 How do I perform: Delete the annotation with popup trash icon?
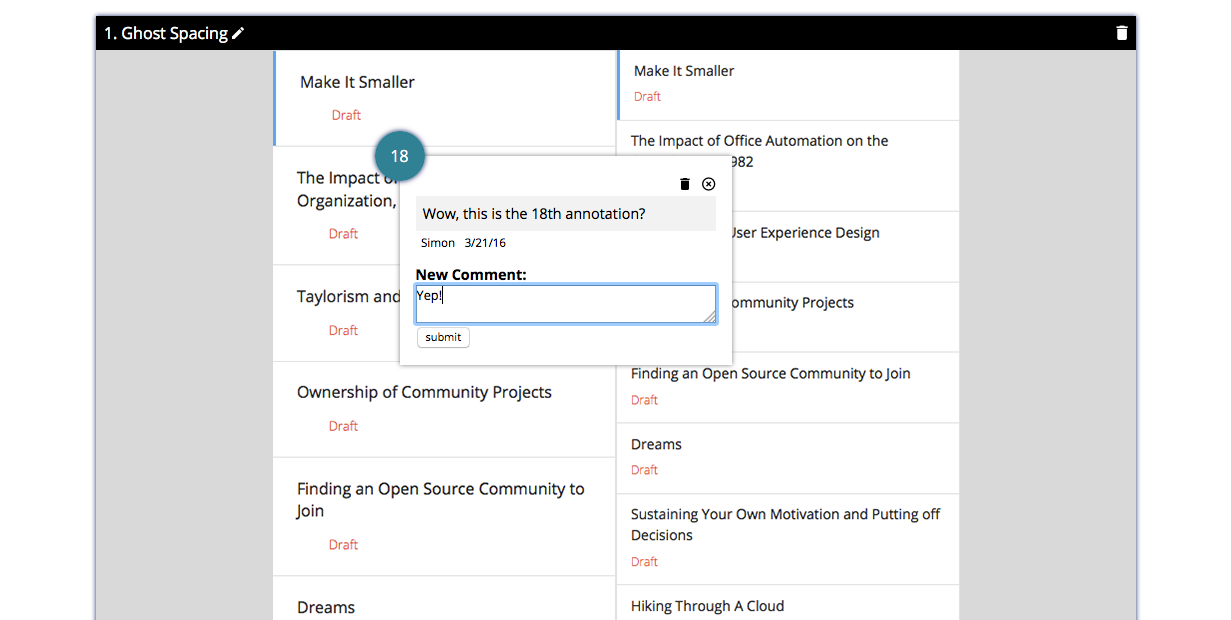tap(685, 184)
